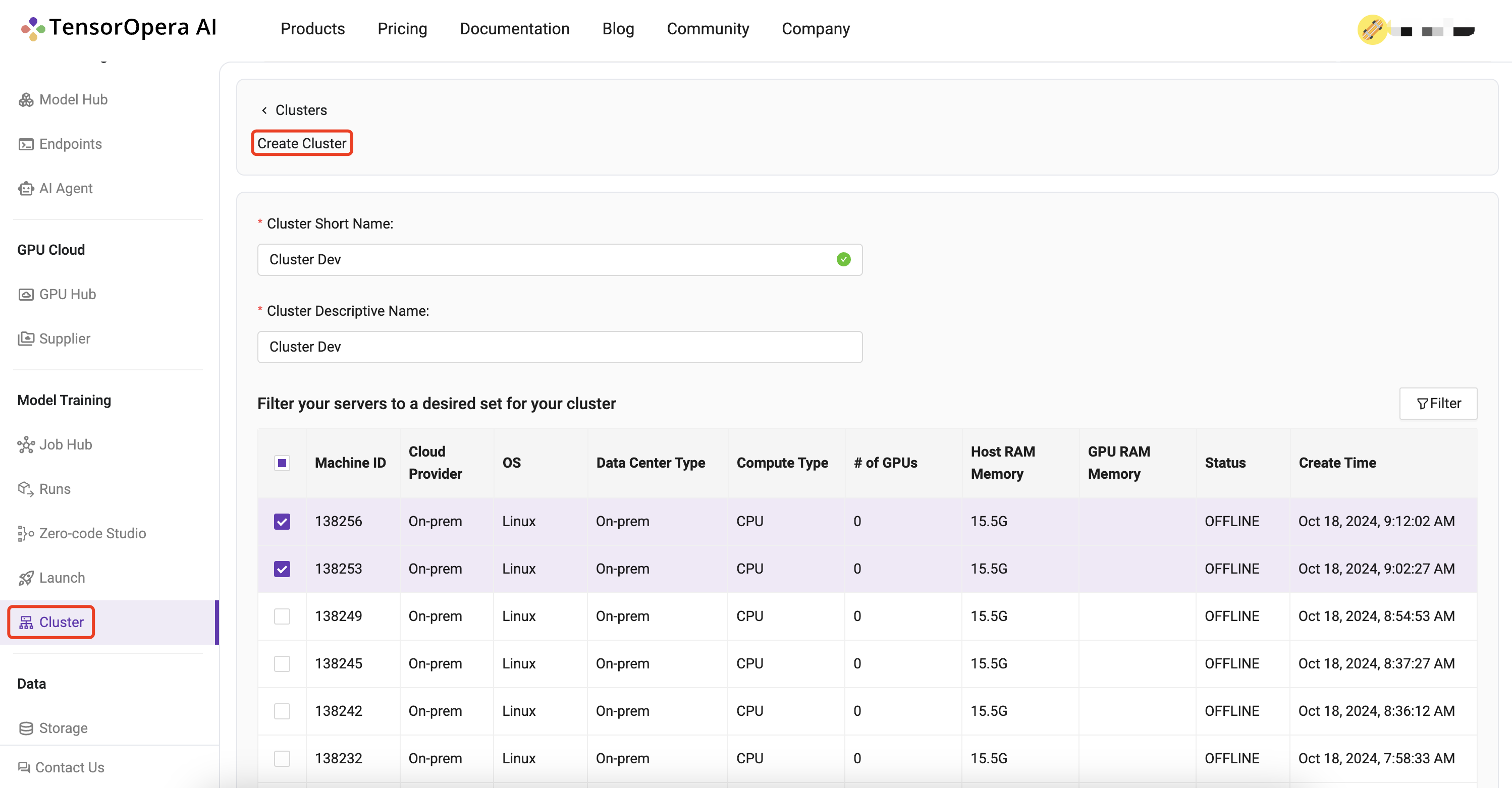Check machine 138249 checkbox
1512x788 pixels.
click(x=282, y=616)
